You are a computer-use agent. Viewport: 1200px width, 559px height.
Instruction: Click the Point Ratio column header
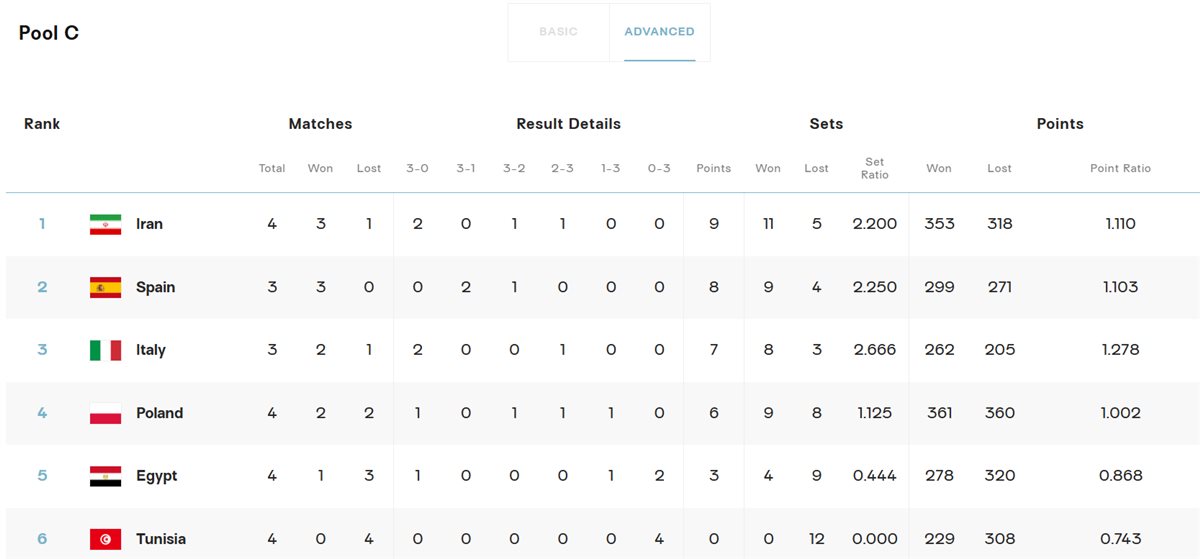[1120, 168]
